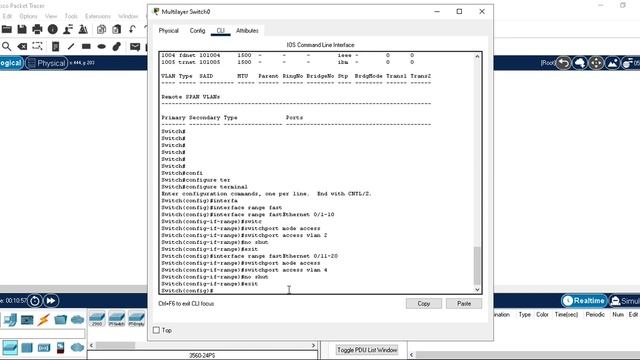The height and width of the screenshot is (360, 640).
Task: Open the Config tab of Multilayer Switch0
Action: pos(197,31)
